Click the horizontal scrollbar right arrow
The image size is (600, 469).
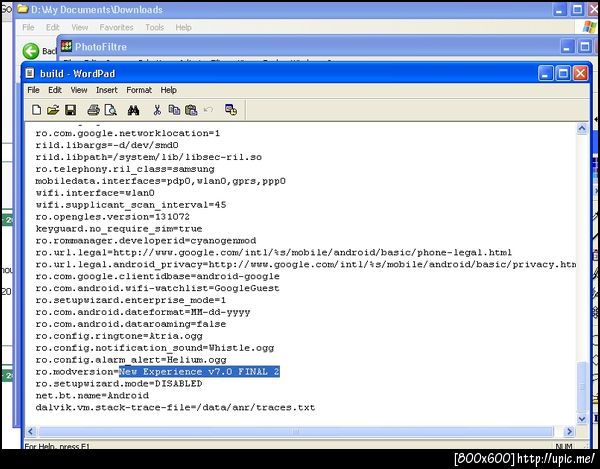coord(569,432)
